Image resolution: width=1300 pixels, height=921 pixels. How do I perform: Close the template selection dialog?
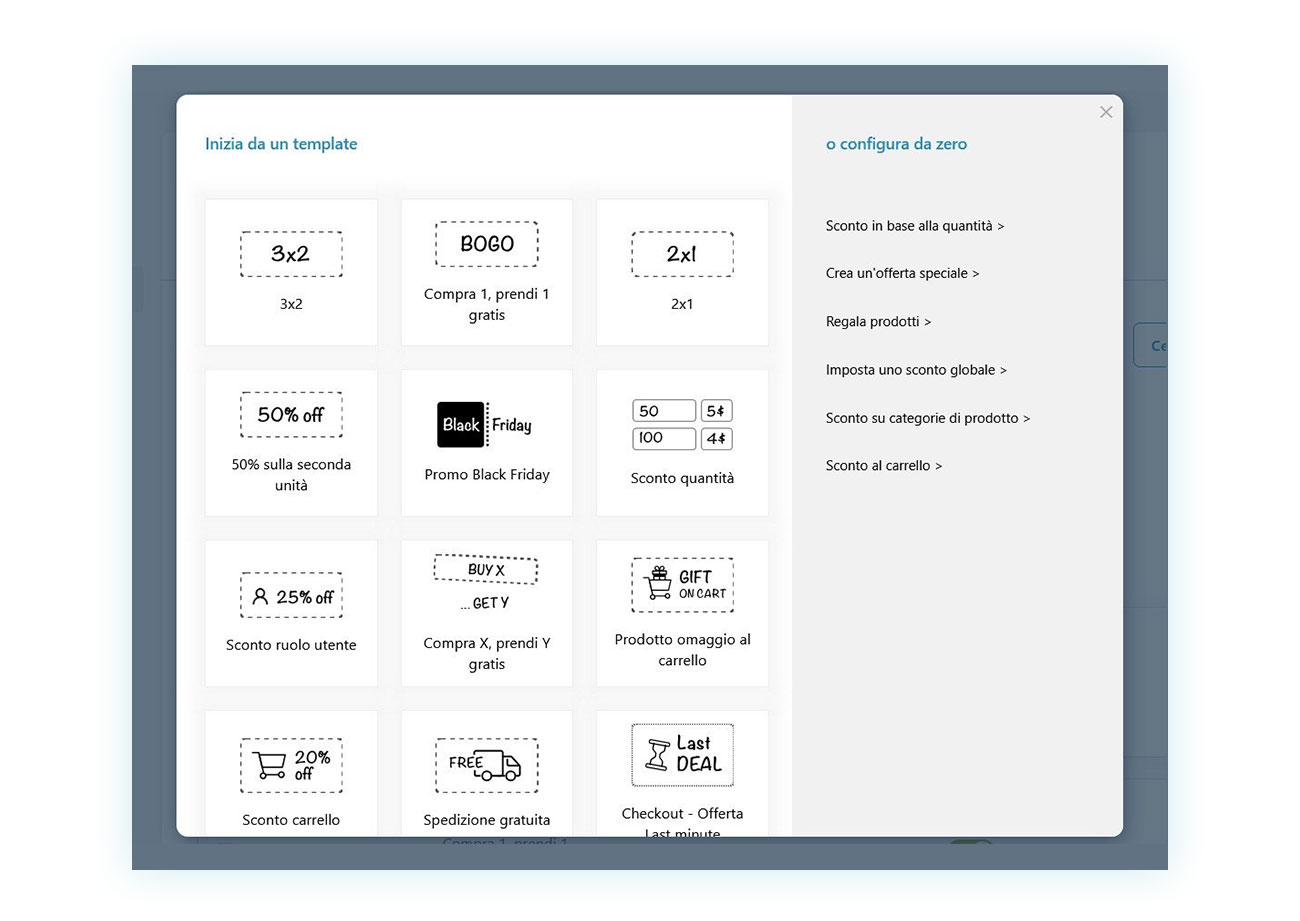coord(1106,112)
